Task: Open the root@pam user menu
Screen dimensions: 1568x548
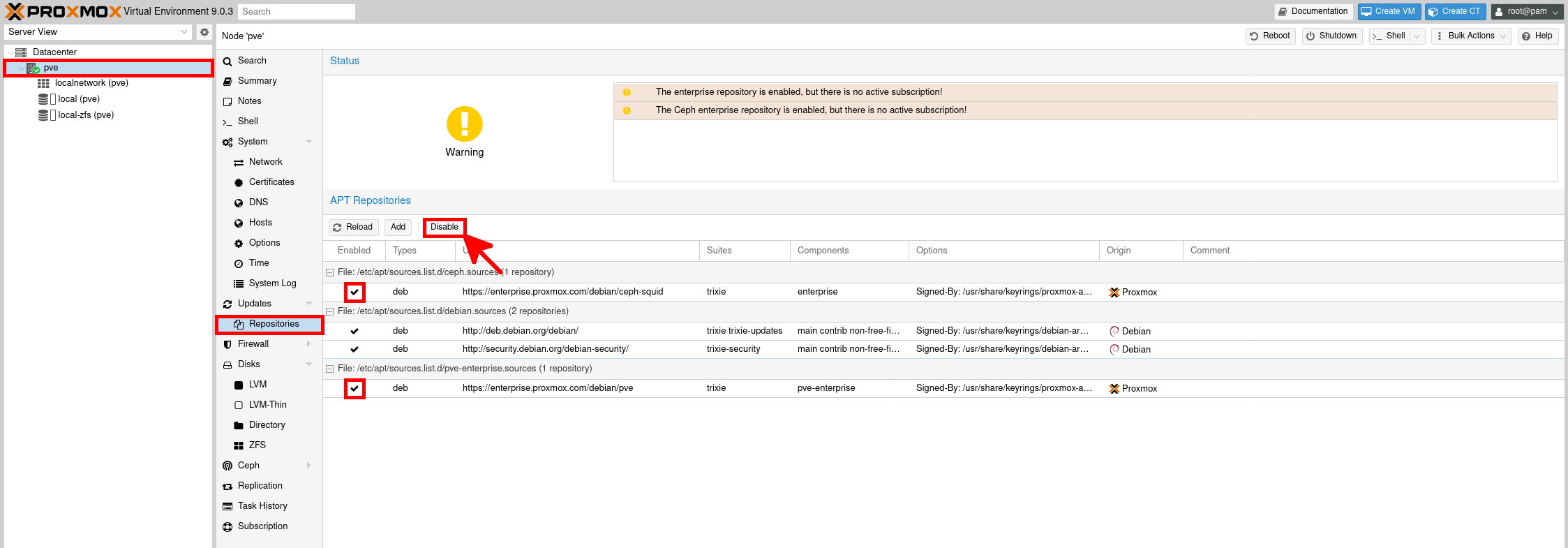Action: [x=1527, y=11]
